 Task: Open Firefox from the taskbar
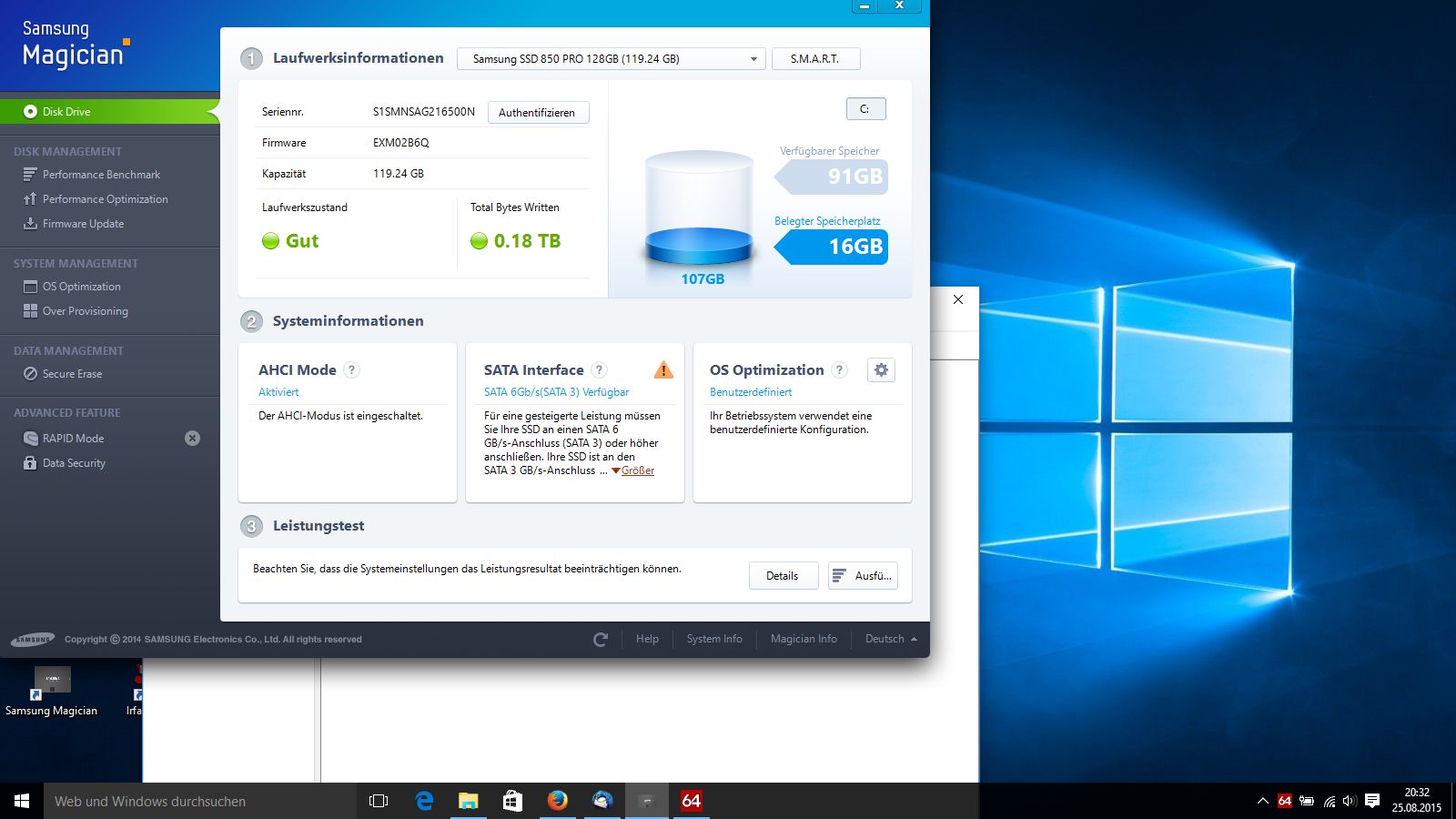tap(557, 801)
